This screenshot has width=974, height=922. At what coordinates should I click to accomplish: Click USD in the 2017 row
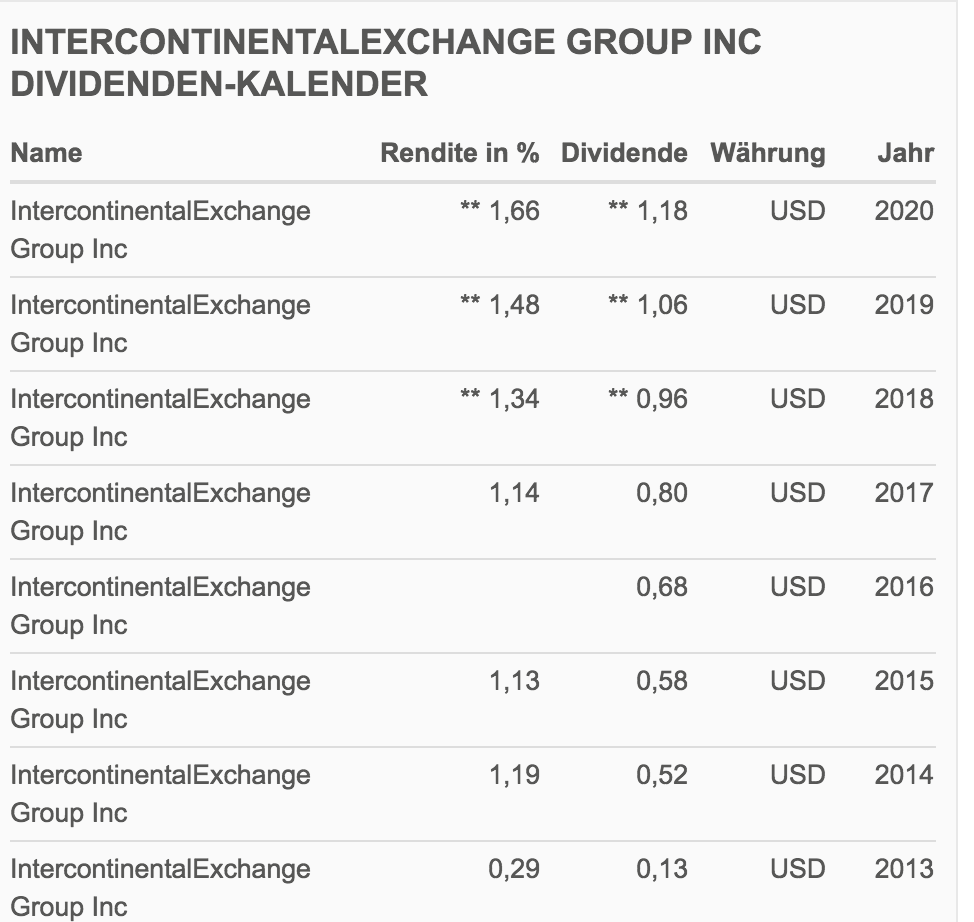[797, 493]
